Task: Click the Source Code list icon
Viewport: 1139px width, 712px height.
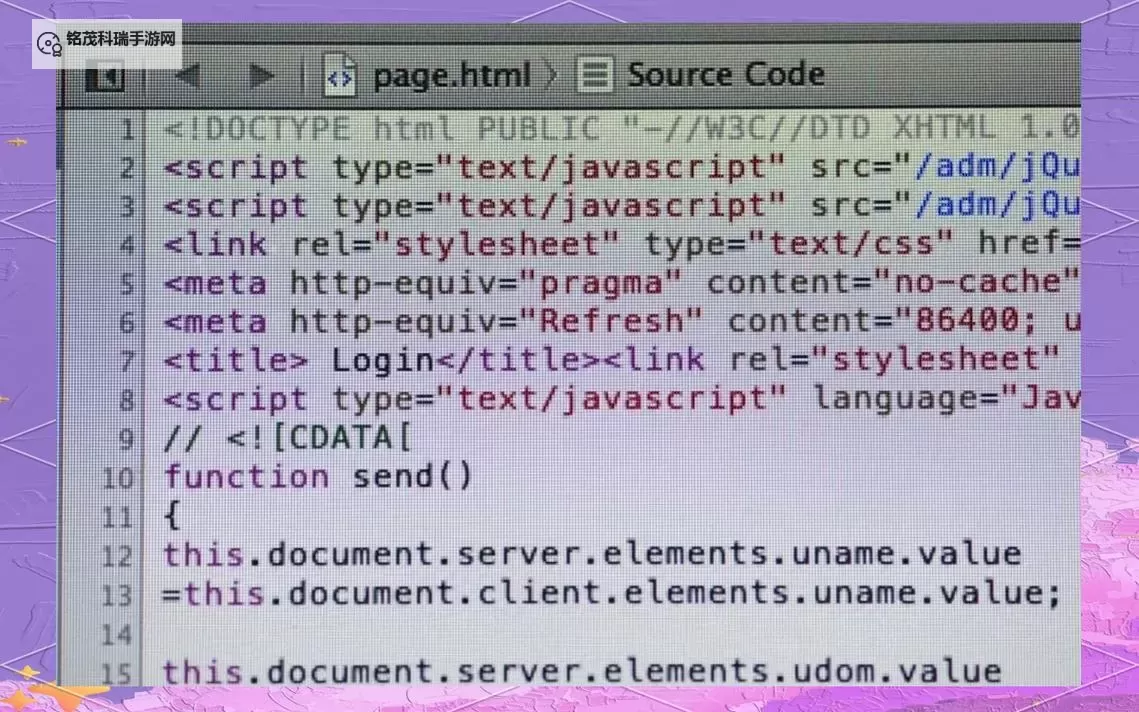Action: point(594,76)
